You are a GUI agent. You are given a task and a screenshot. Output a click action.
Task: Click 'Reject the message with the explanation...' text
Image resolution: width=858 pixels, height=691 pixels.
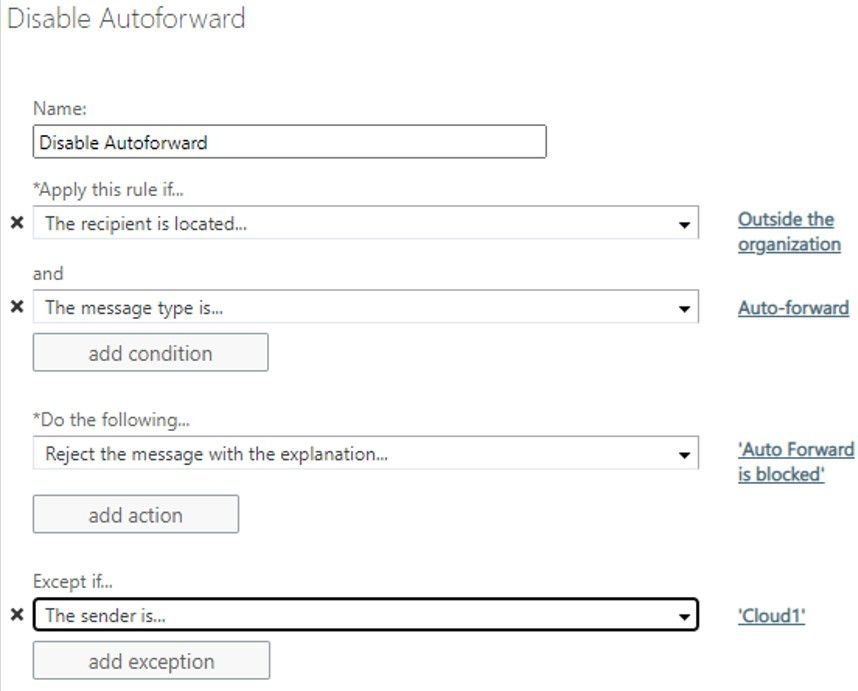click(217, 454)
